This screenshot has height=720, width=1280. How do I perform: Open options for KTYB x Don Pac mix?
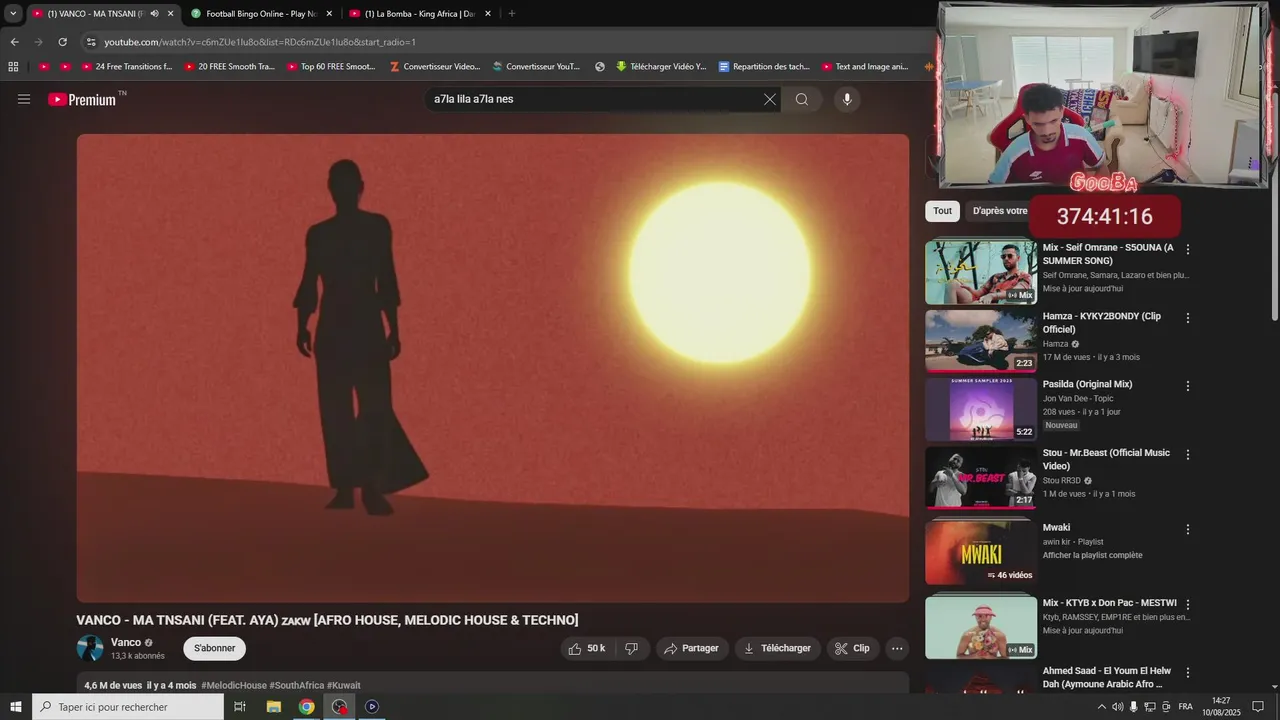pos(1188,605)
